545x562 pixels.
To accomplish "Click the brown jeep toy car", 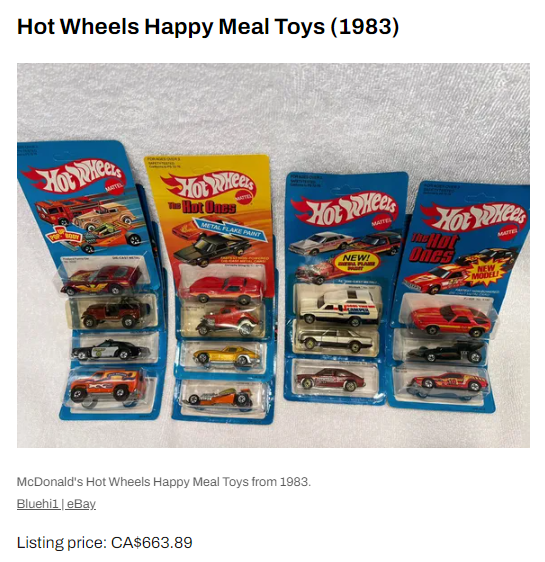I will click(115, 313).
